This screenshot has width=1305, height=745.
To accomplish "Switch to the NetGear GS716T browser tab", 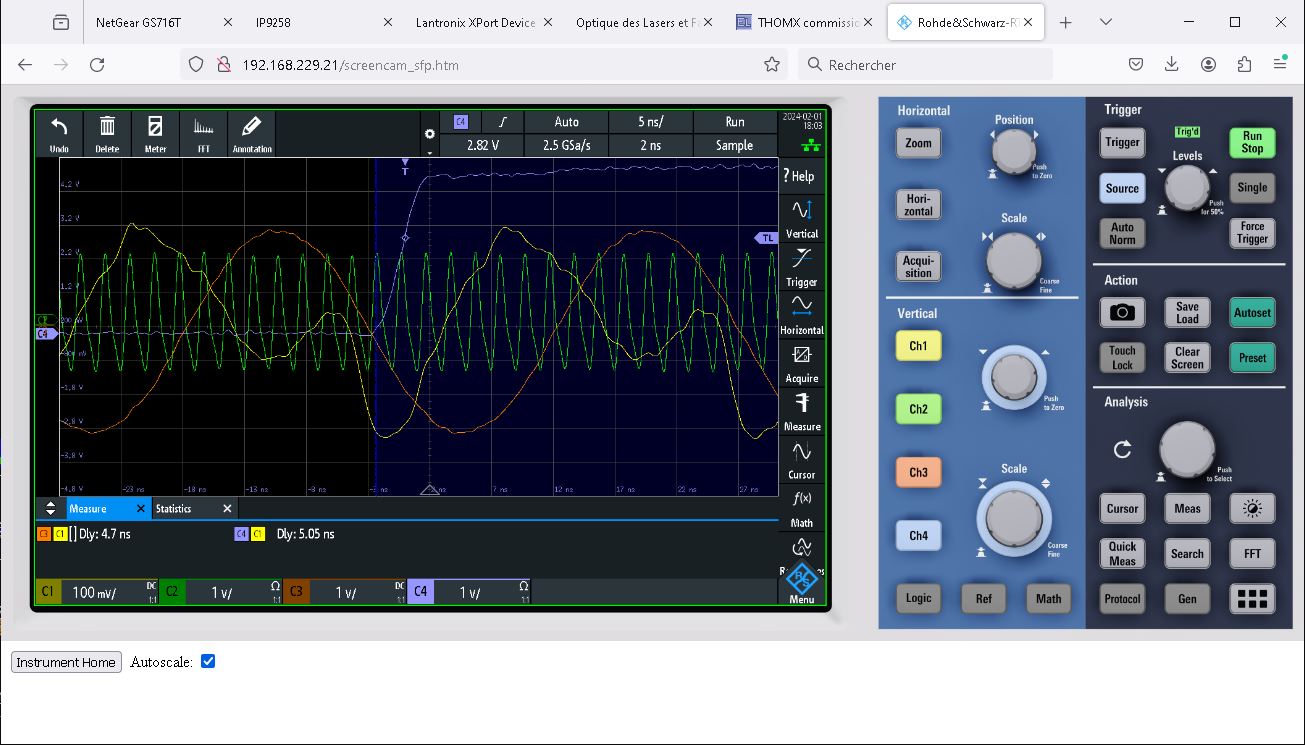I will coord(139,22).
